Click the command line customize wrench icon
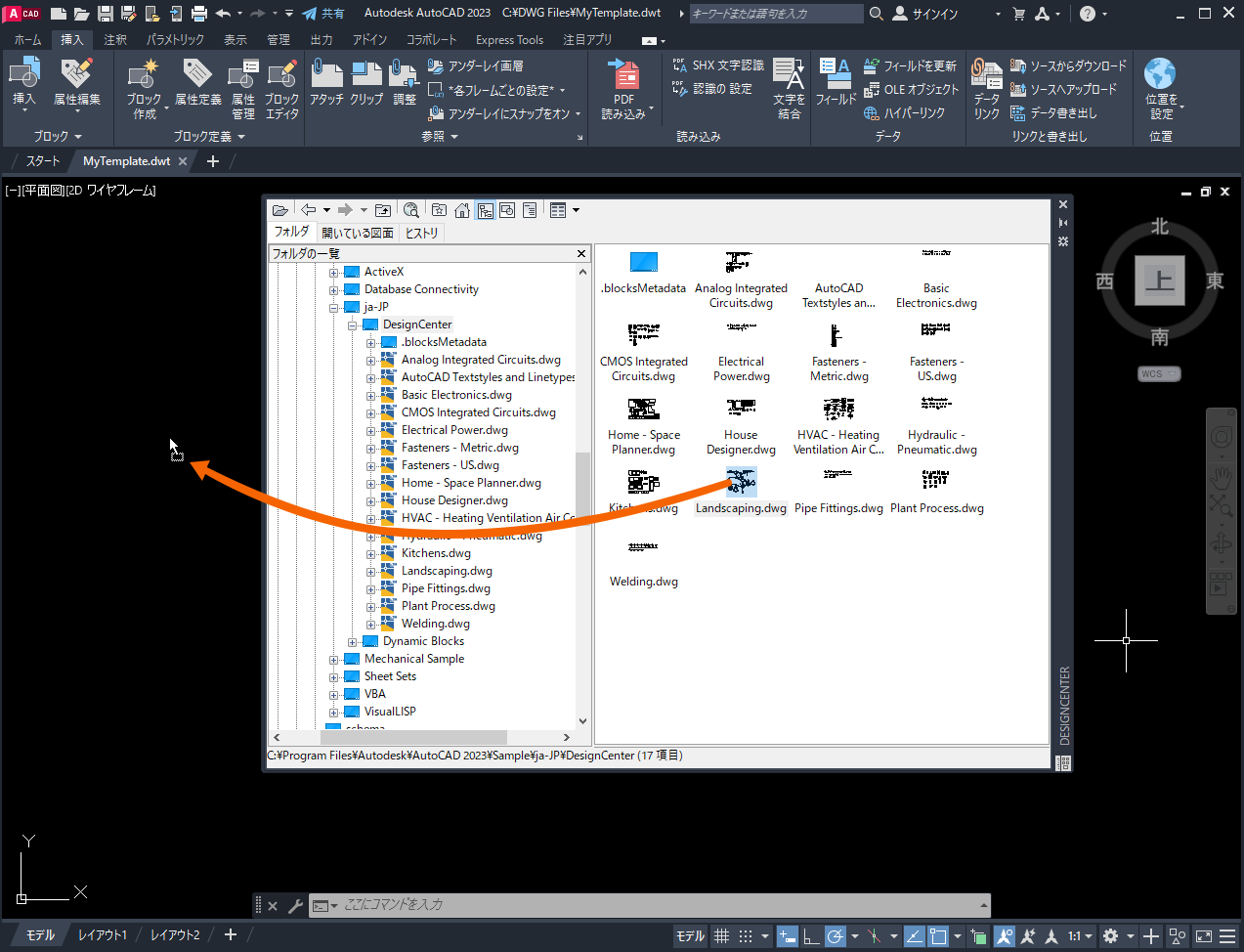Viewport: 1244px width, 952px height. click(295, 906)
